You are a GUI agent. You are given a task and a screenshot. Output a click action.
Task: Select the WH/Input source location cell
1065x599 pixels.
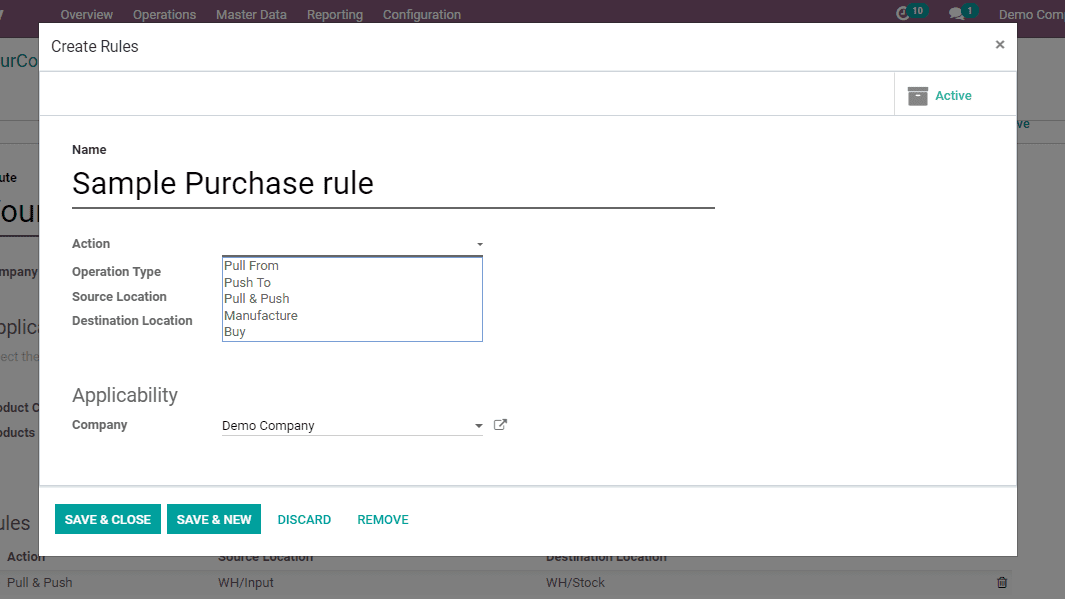246,583
